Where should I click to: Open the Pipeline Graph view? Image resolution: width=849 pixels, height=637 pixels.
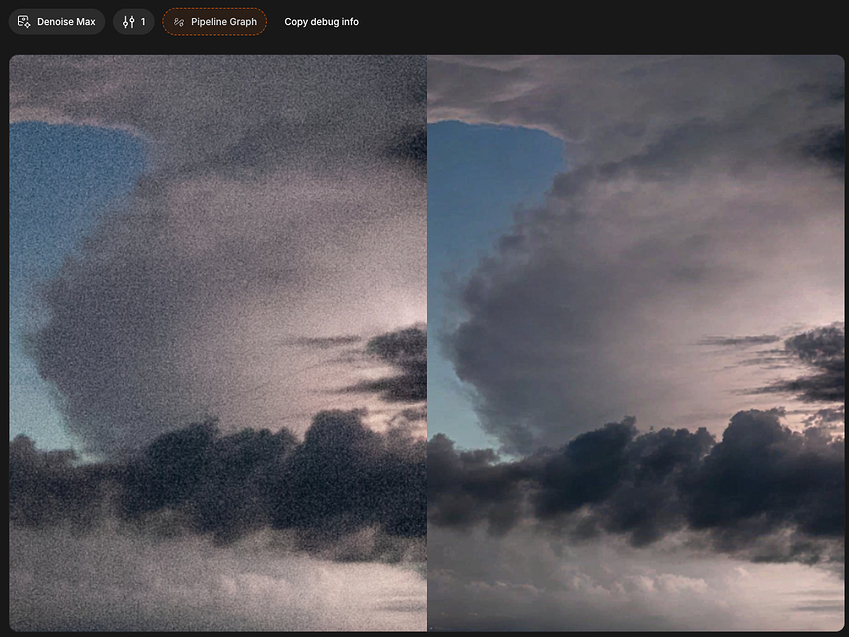pyautogui.click(x=214, y=22)
